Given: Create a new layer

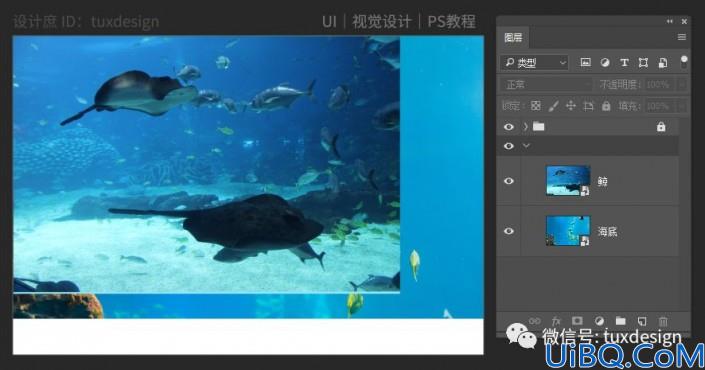Looking at the screenshot, I should click(642, 321).
